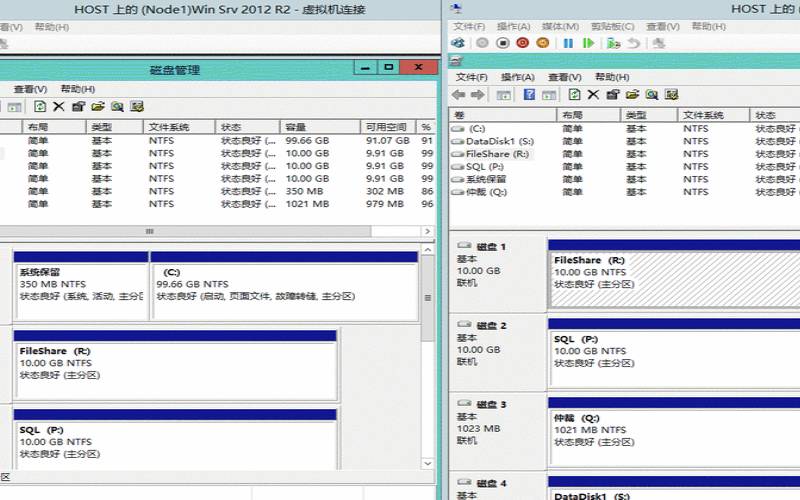The width and height of the screenshot is (800, 500).
Task: Click down arrow of left disk pane scrollbar
Action: [x=428, y=464]
